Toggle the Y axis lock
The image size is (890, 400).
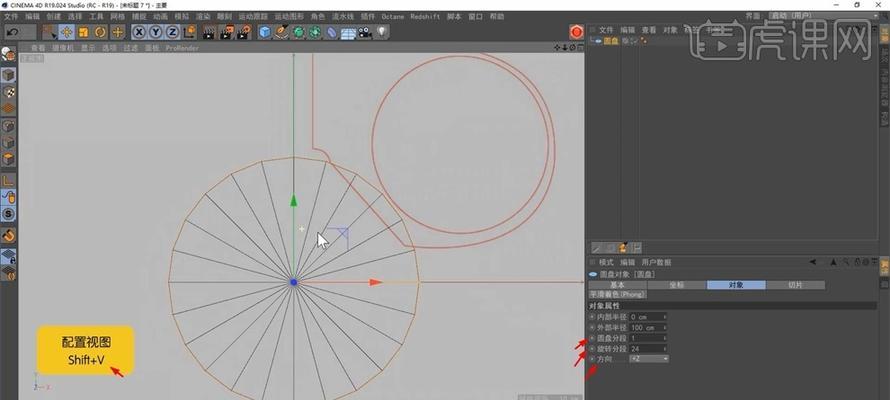156,32
